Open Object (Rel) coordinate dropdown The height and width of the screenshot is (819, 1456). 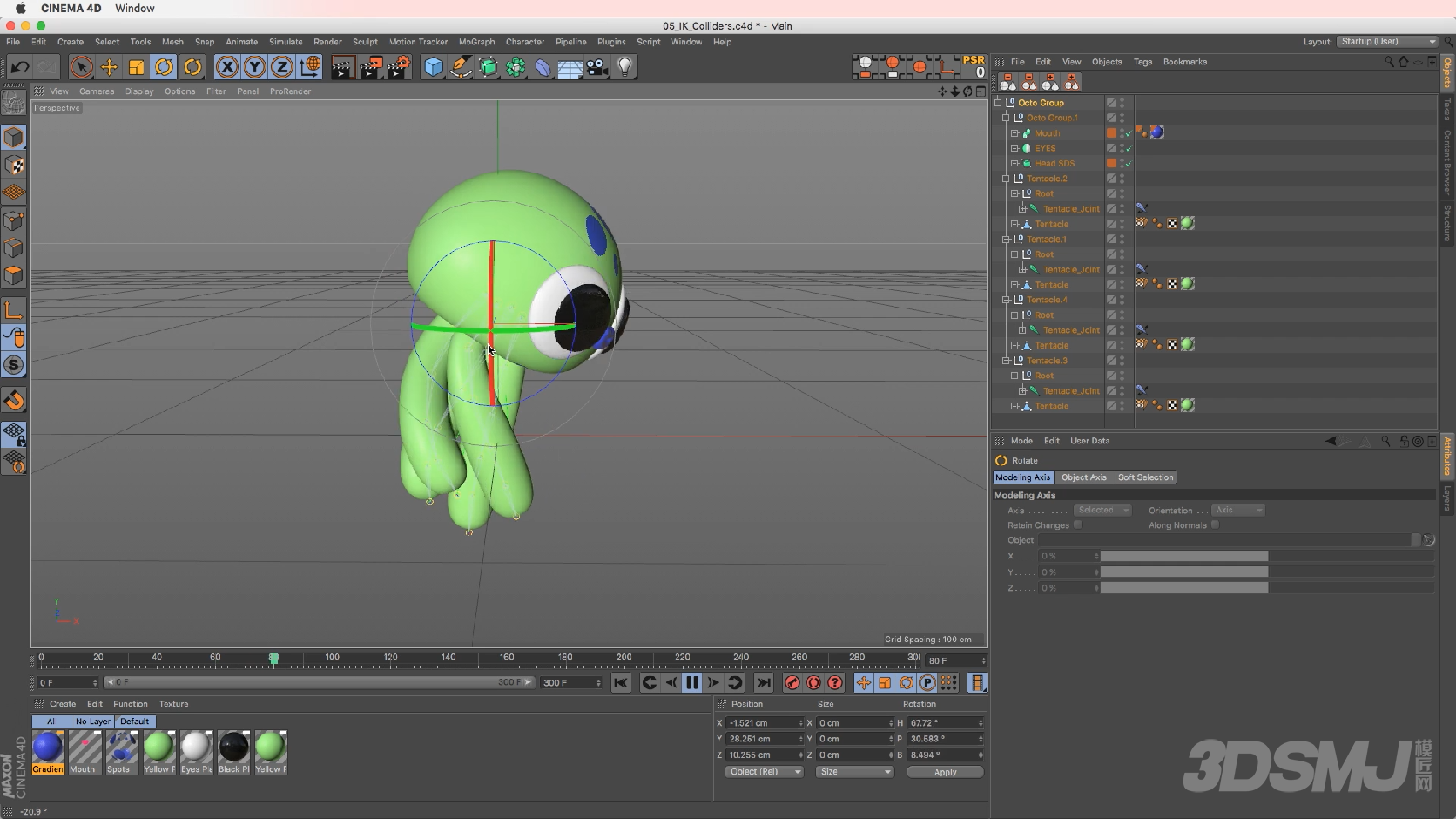point(764,772)
